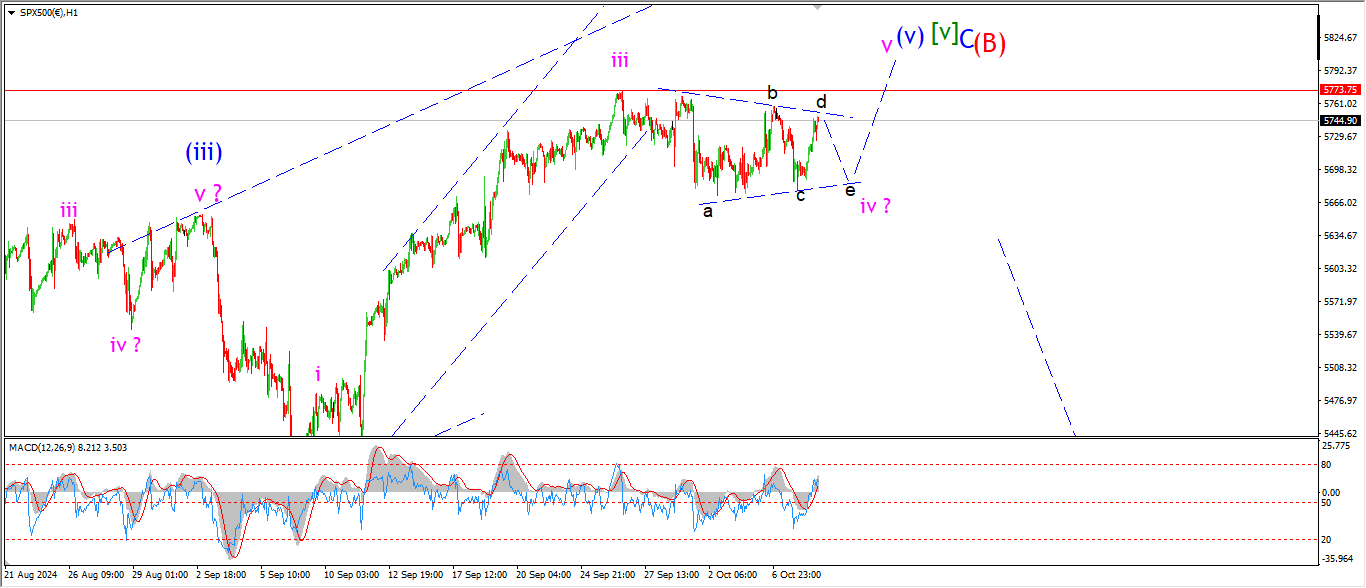Click the 6 Oct 23:00 date on time axis
This screenshot has height=588, width=1366.
click(x=797, y=575)
